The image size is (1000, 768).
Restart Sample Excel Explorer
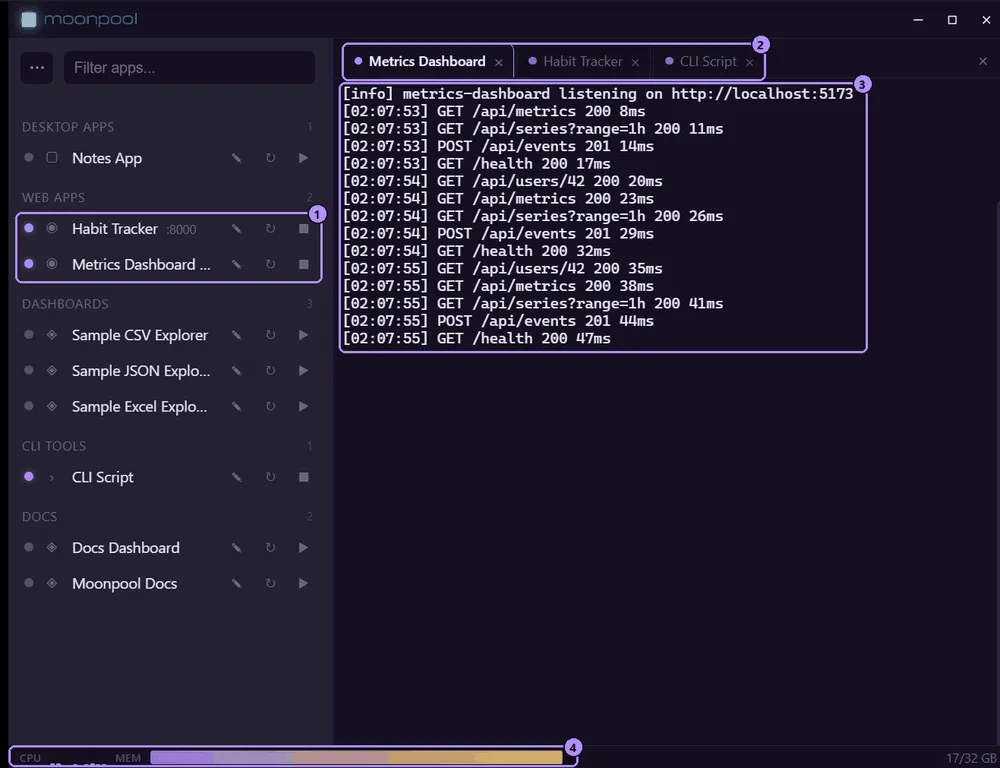(x=270, y=407)
